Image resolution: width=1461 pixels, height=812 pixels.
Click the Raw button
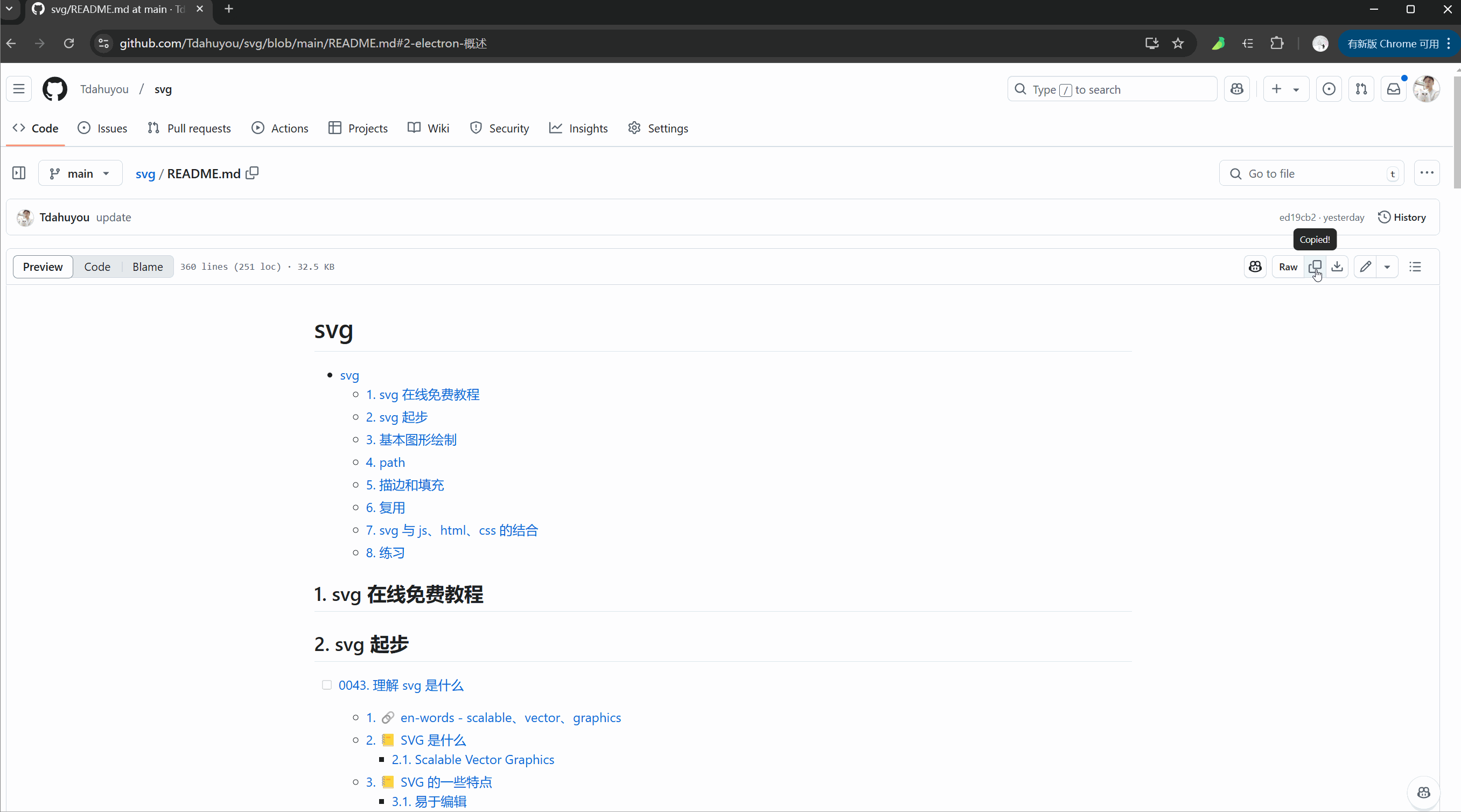1288,267
